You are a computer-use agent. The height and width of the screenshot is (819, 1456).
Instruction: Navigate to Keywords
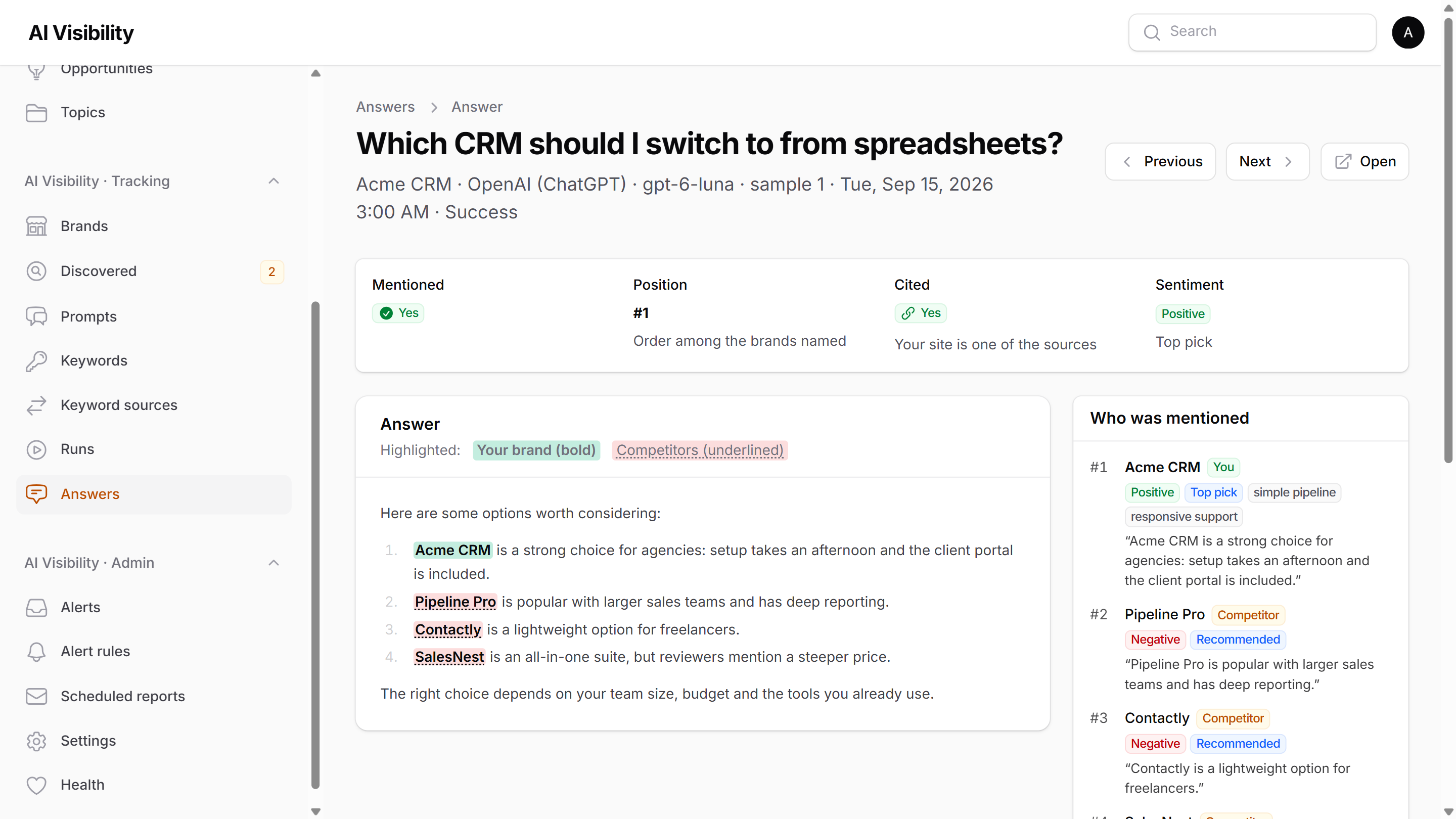(x=154, y=360)
